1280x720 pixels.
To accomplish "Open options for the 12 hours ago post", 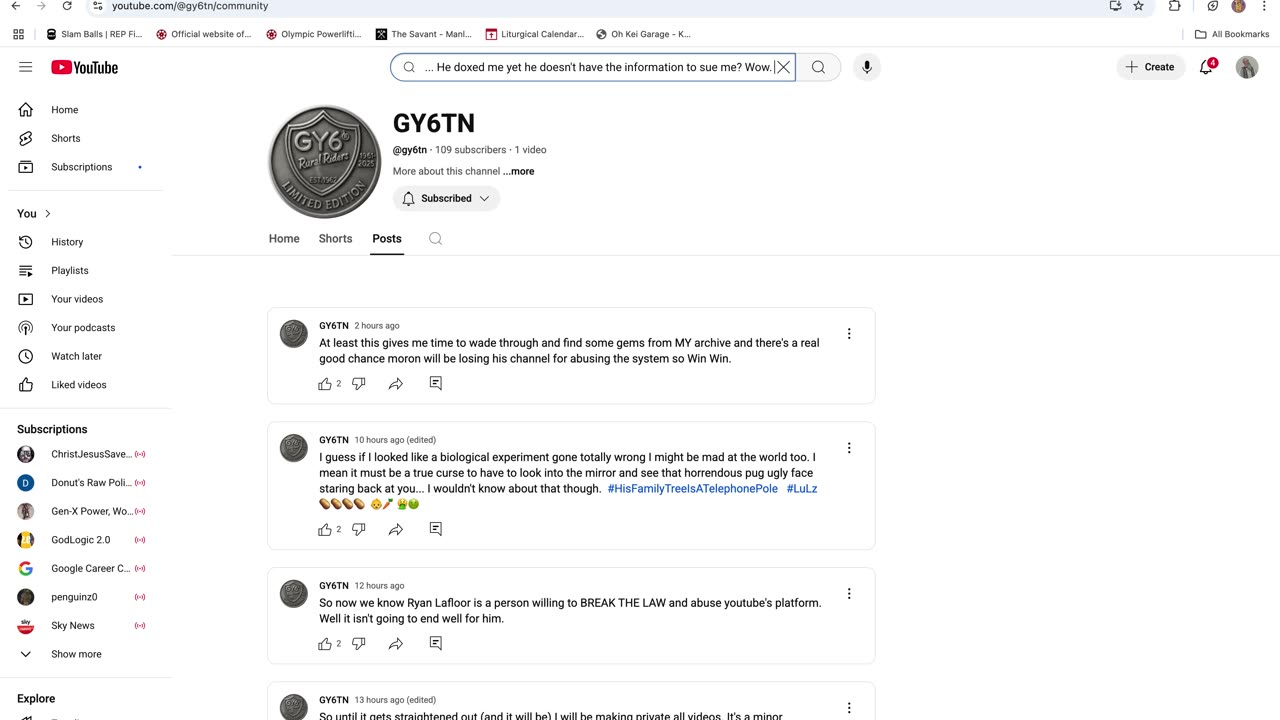I will click(x=849, y=594).
